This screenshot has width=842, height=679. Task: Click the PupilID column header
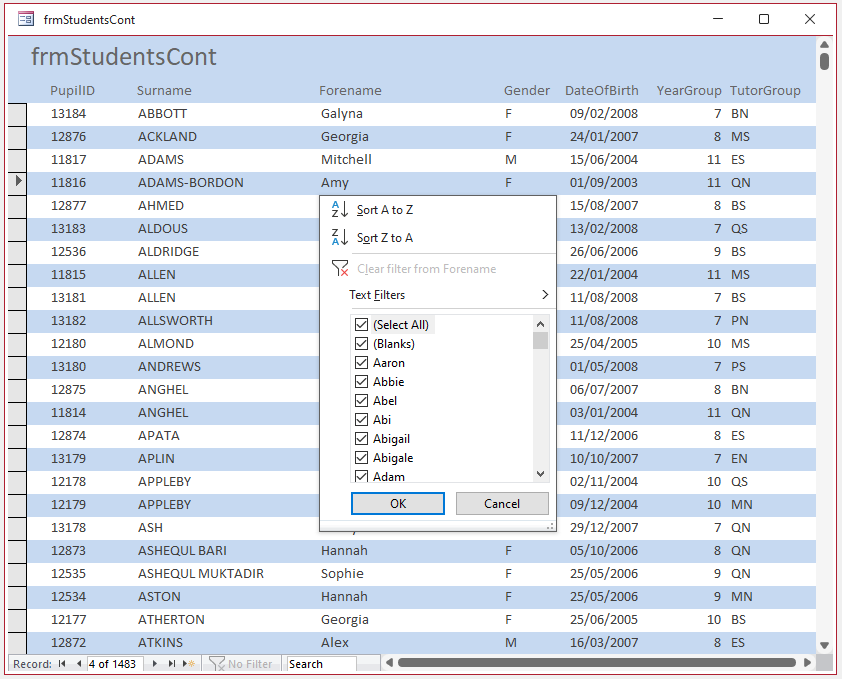pyautogui.click(x=72, y=90)
